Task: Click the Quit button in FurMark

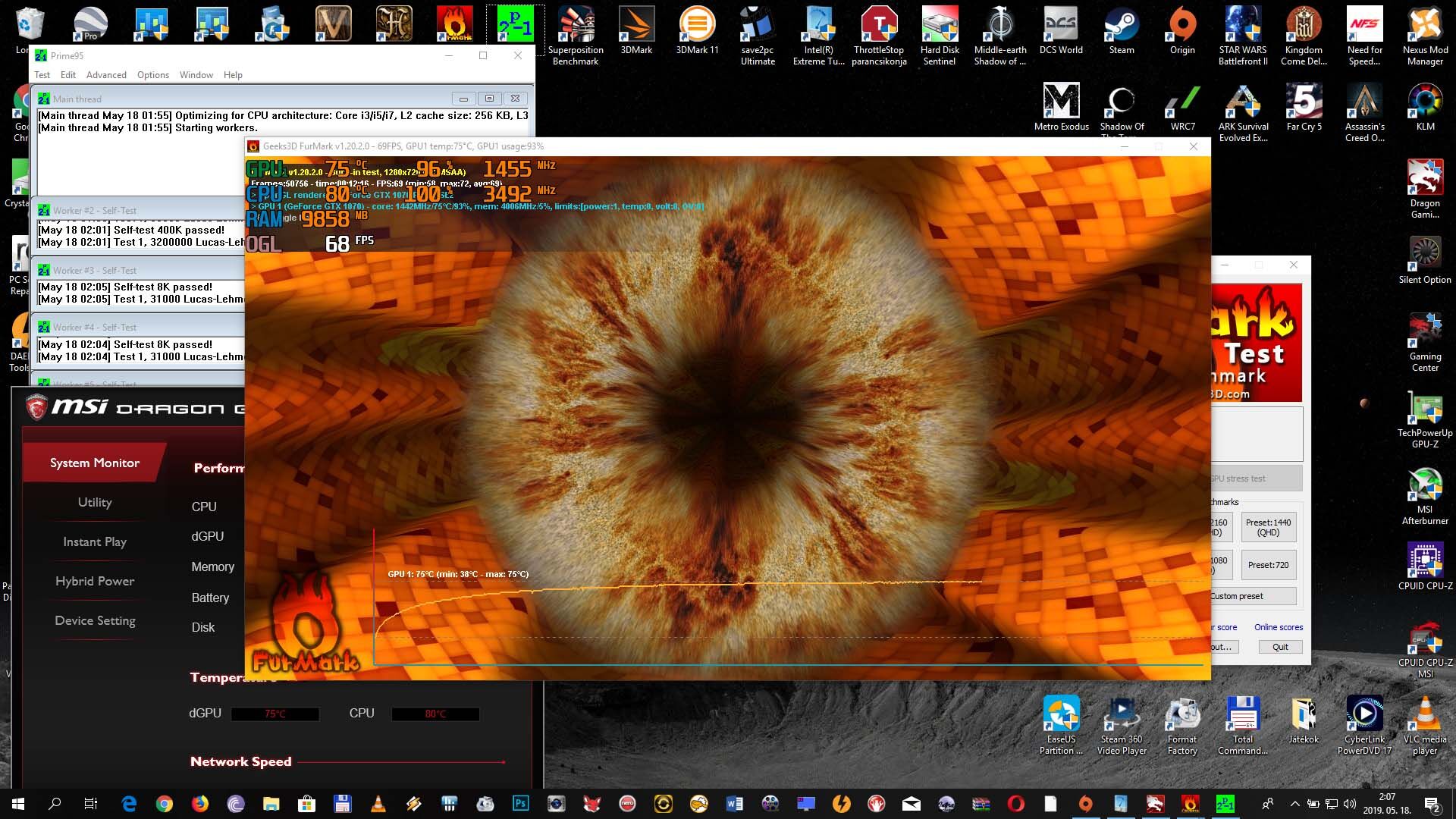Action: pos(1280,647)
